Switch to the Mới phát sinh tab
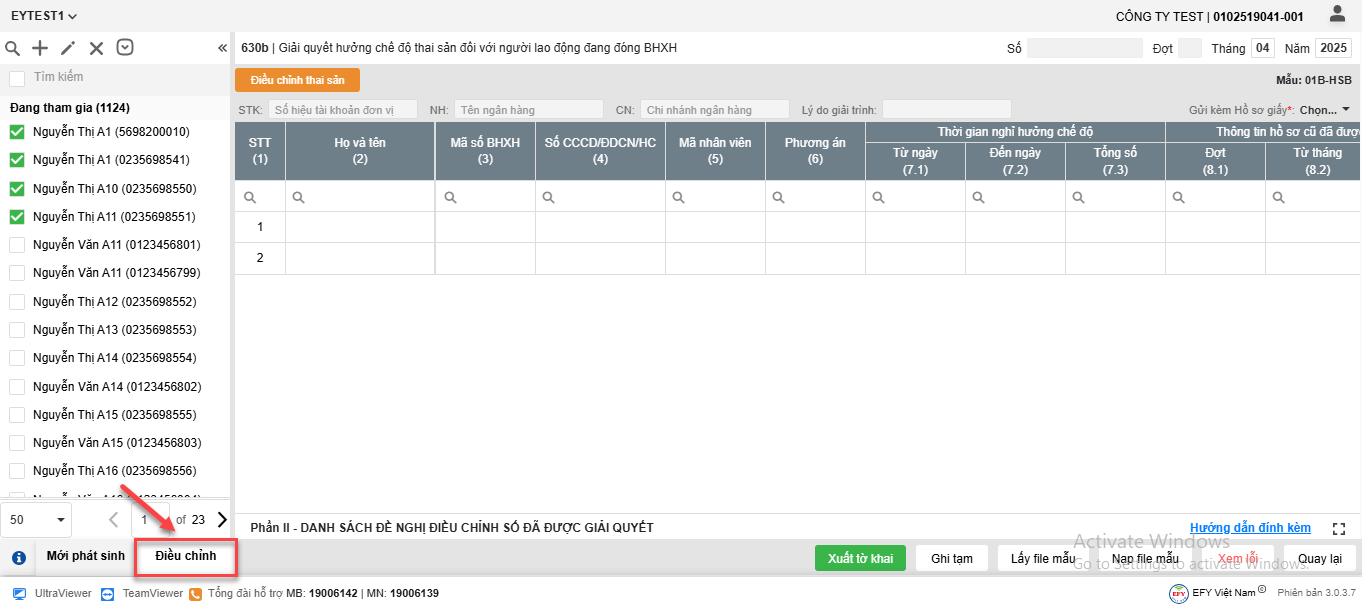 86,556
